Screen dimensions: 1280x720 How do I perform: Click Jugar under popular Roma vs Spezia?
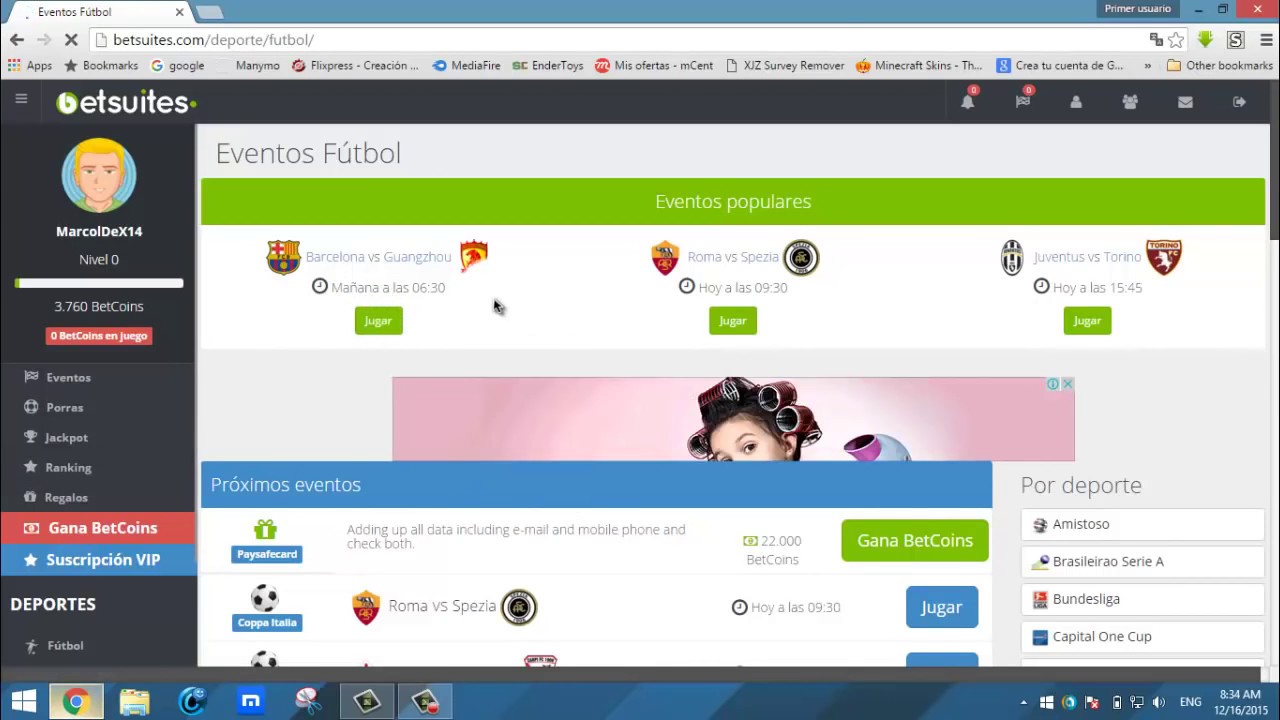(x=733, y=321)
